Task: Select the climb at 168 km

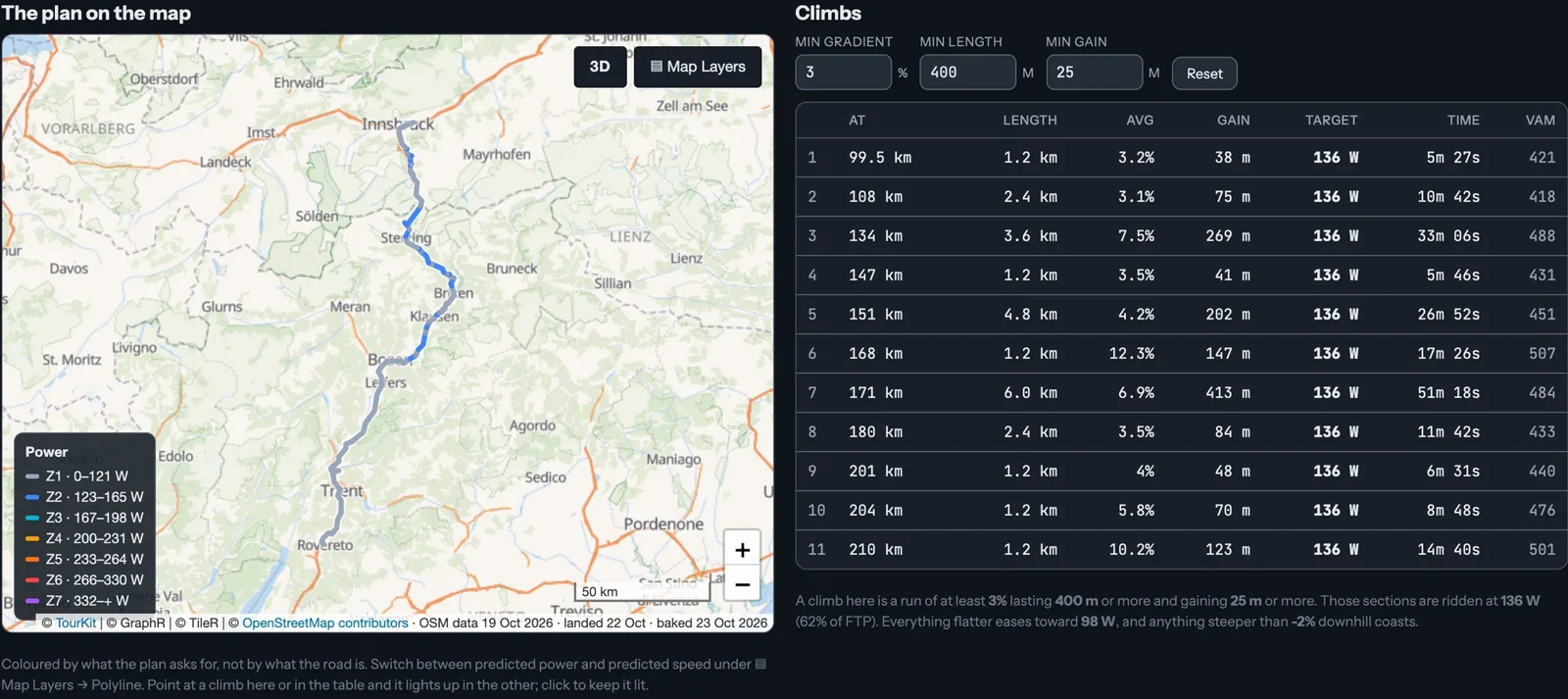Action: [1181, 354]
